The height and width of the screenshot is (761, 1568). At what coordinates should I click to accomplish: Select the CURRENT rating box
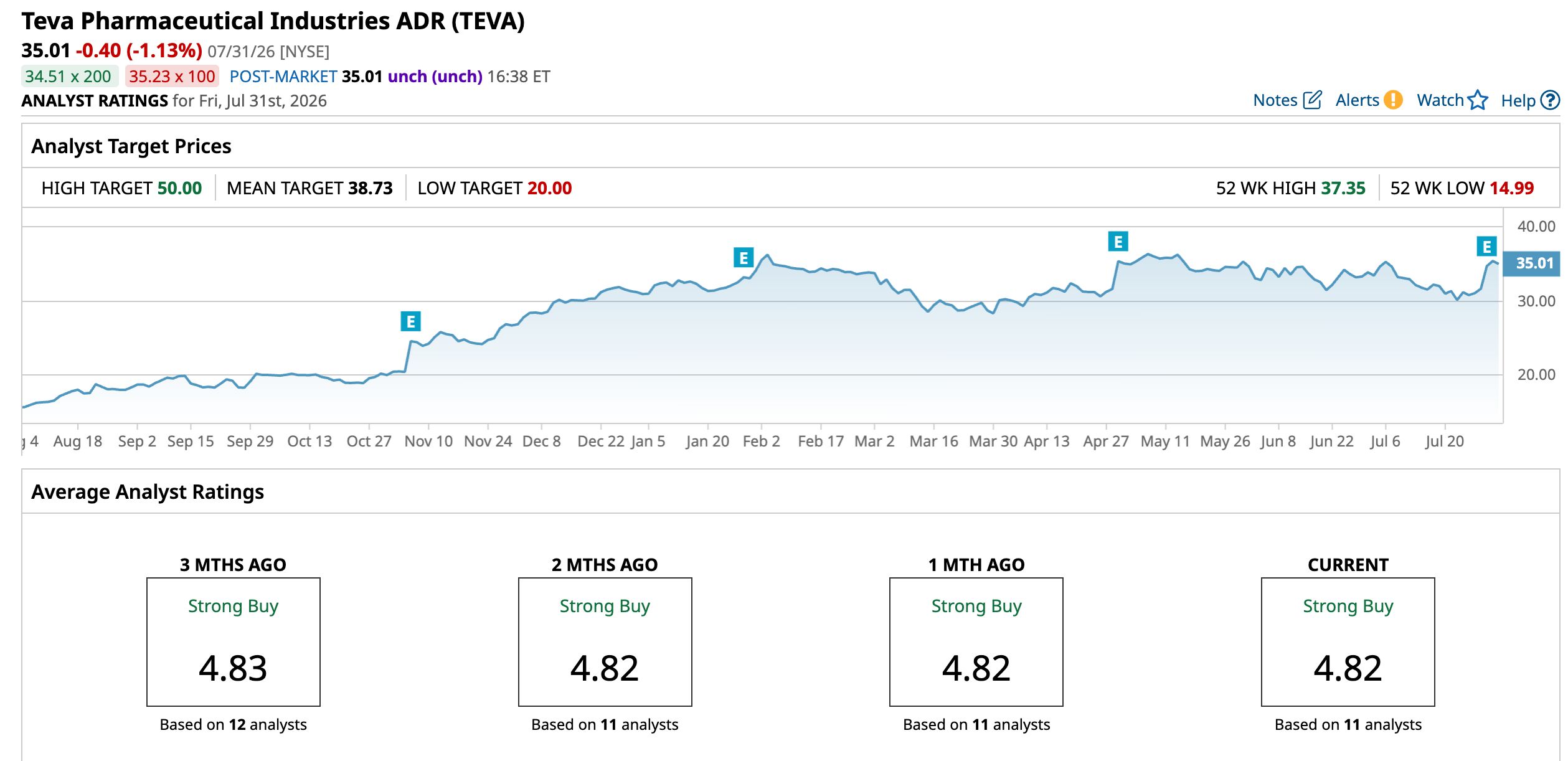1348,642
